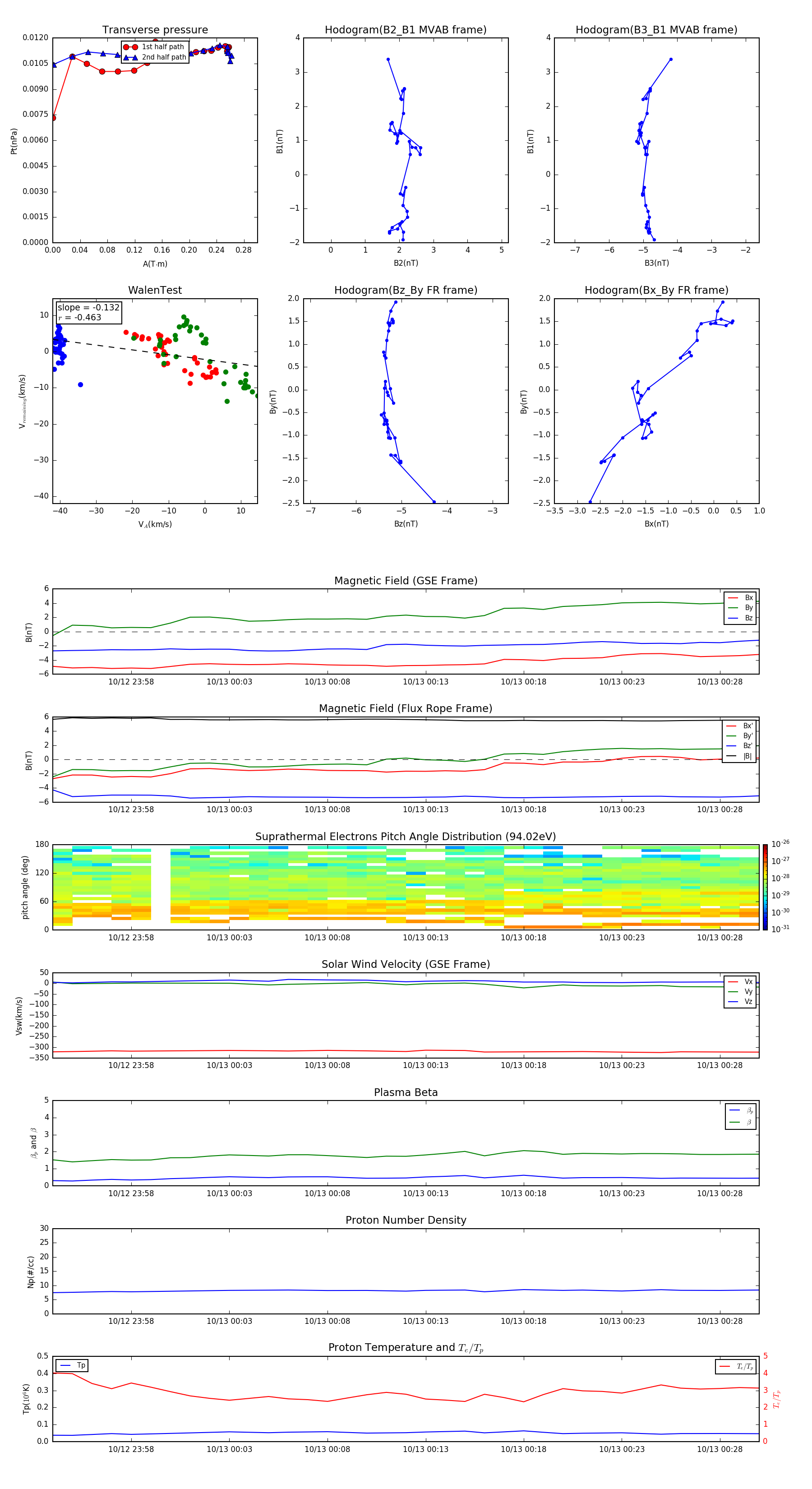Click the 'Np(#/cc)' y-axis label
The image size is (812, 1489).
(x=31, y=1272)
